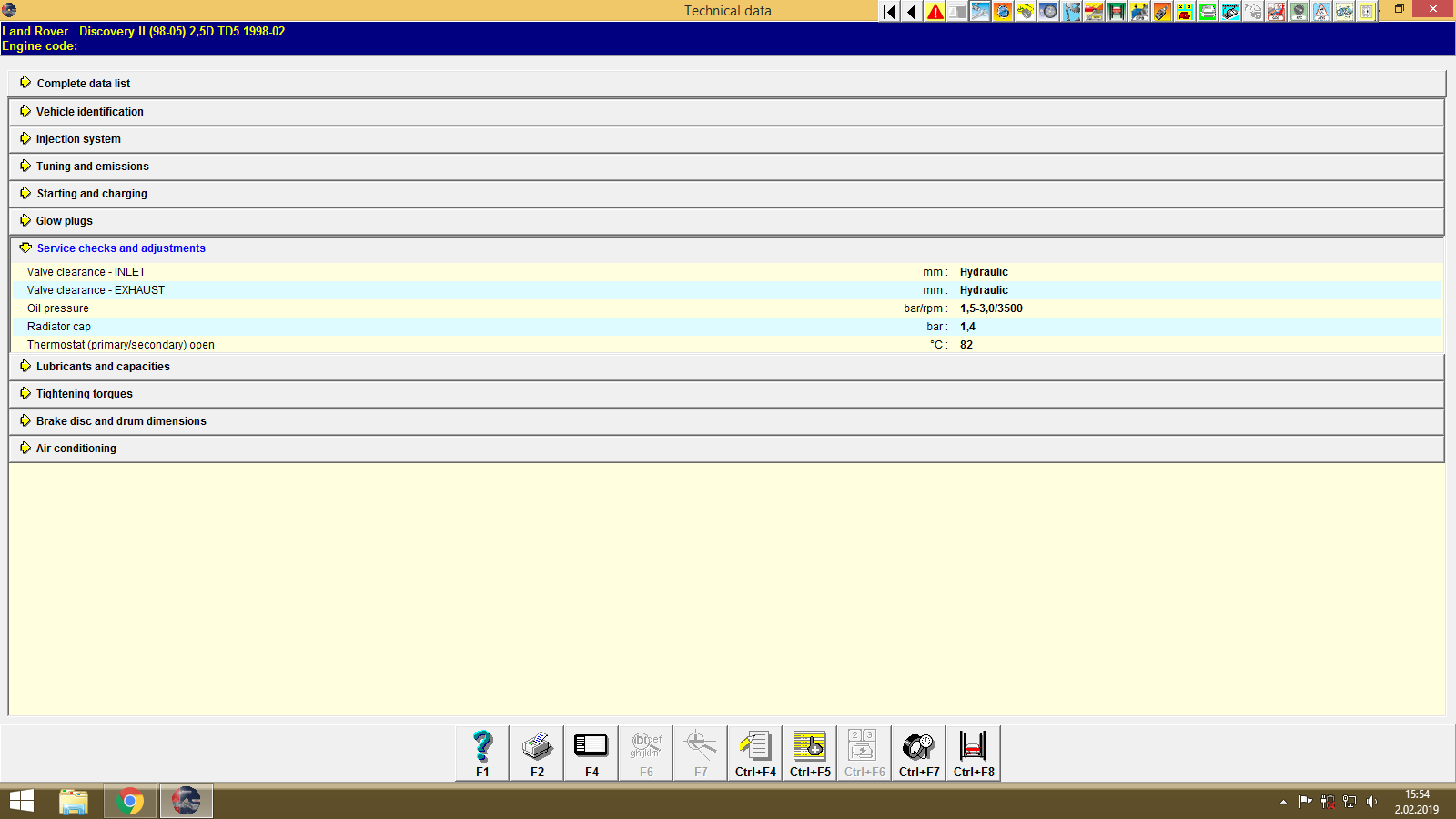Click the red warning triangle toolbar icon

coord(934,11)
